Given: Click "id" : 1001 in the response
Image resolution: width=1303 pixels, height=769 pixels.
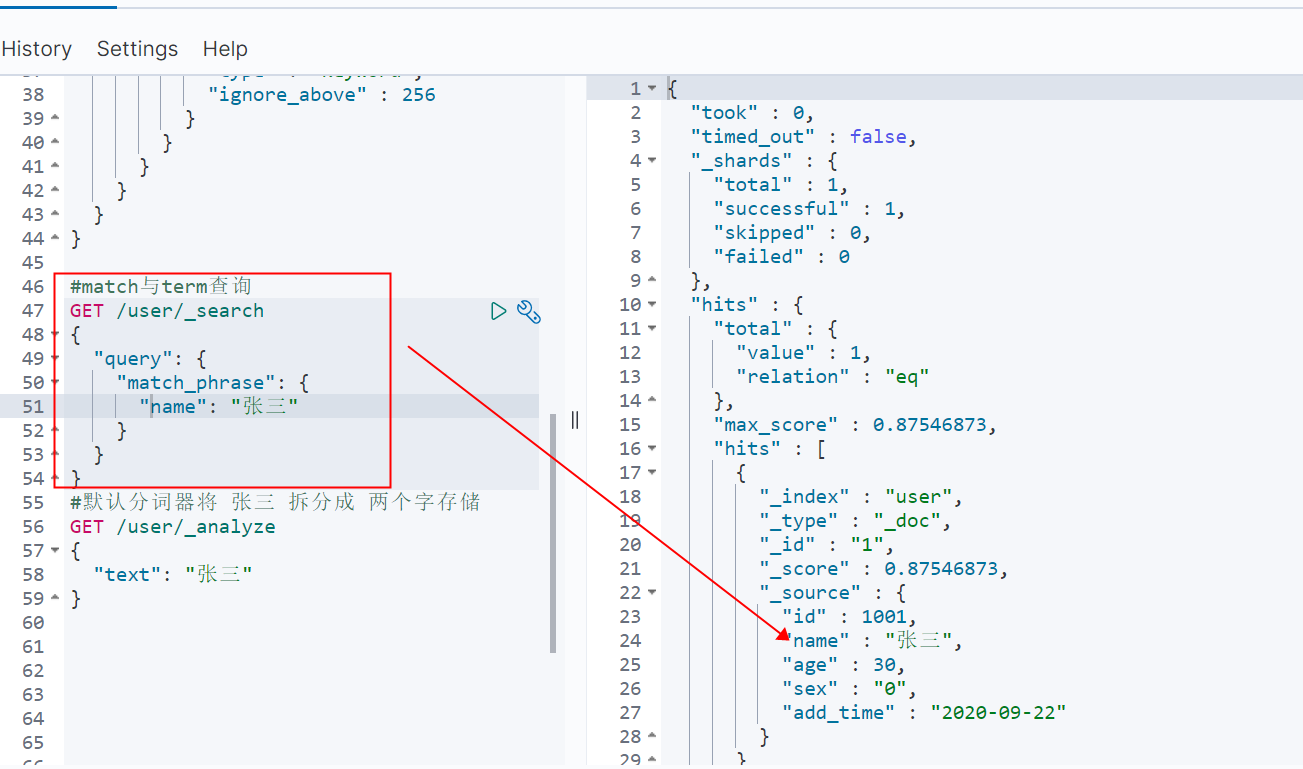Looking at the screenshot, I should coord(850,617).
